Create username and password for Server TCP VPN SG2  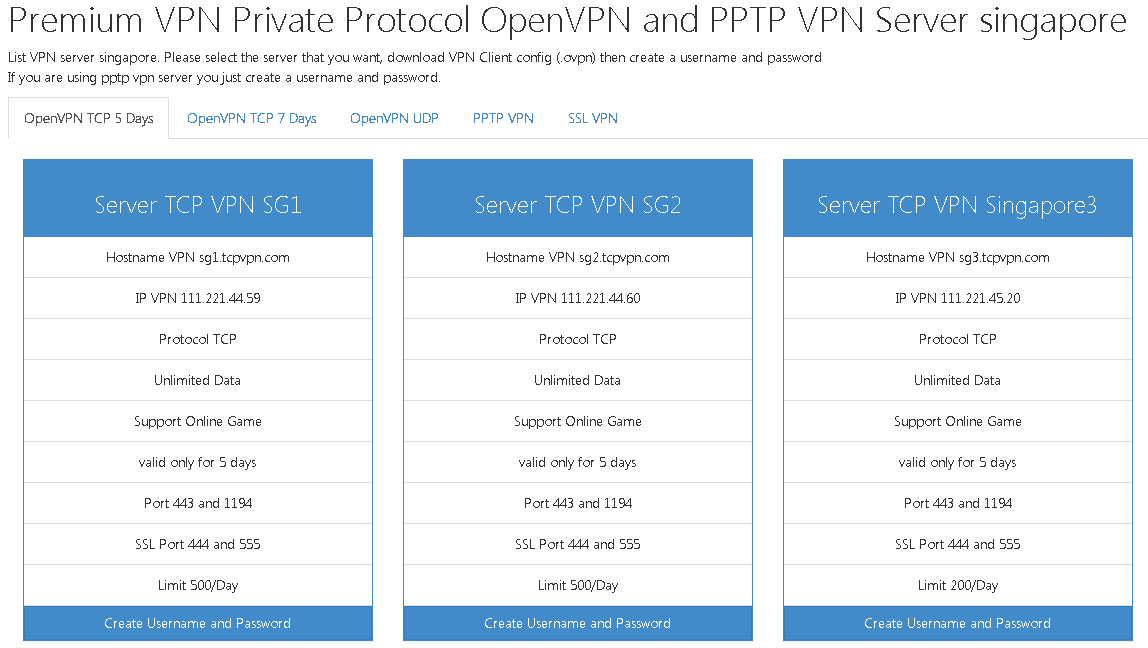577,623
